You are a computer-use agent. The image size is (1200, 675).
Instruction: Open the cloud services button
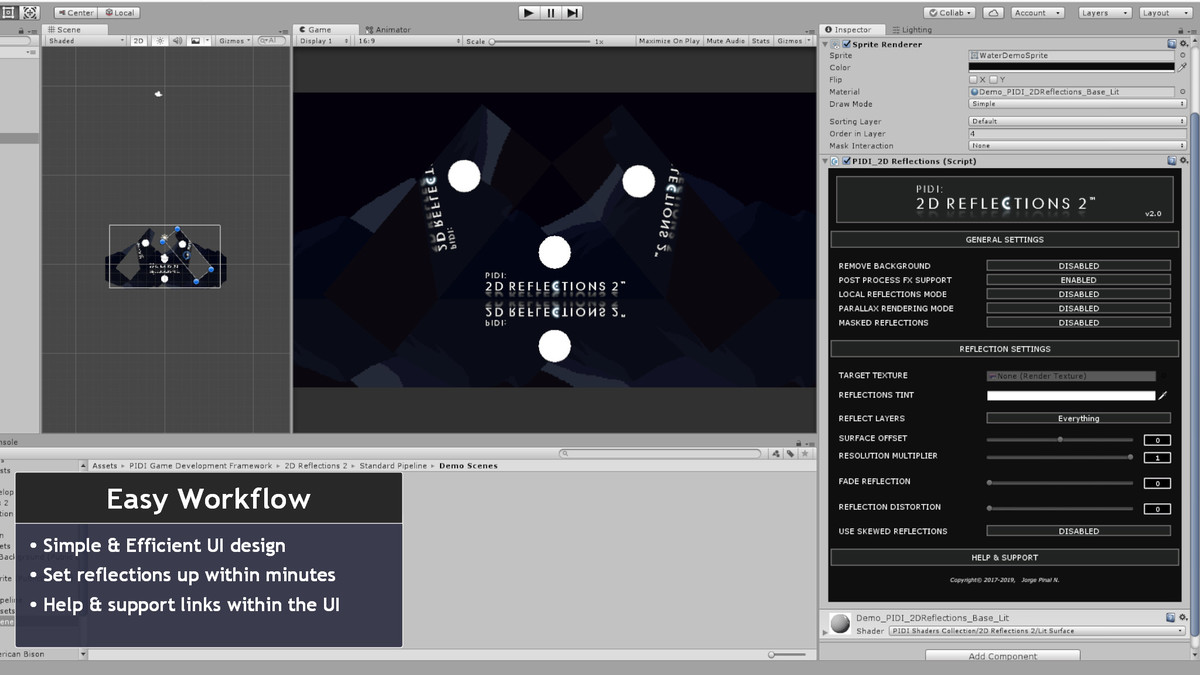(x=993, y=13)
